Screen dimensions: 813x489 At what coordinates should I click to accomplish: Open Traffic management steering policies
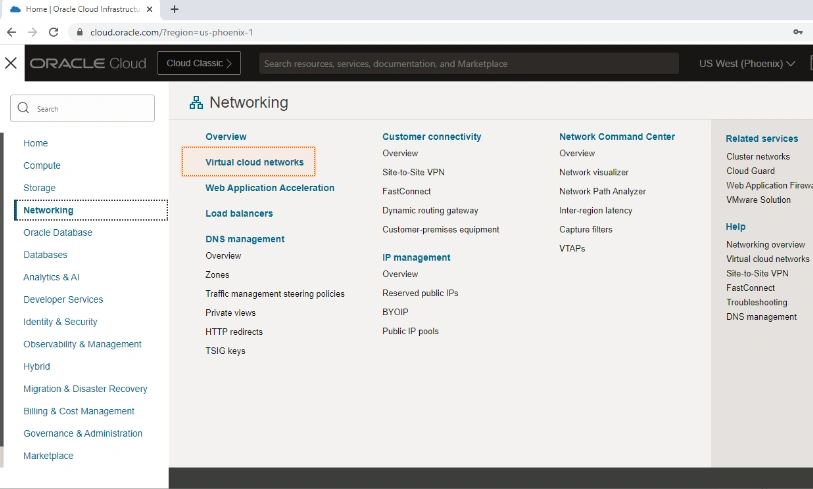[x=275, y=294]
